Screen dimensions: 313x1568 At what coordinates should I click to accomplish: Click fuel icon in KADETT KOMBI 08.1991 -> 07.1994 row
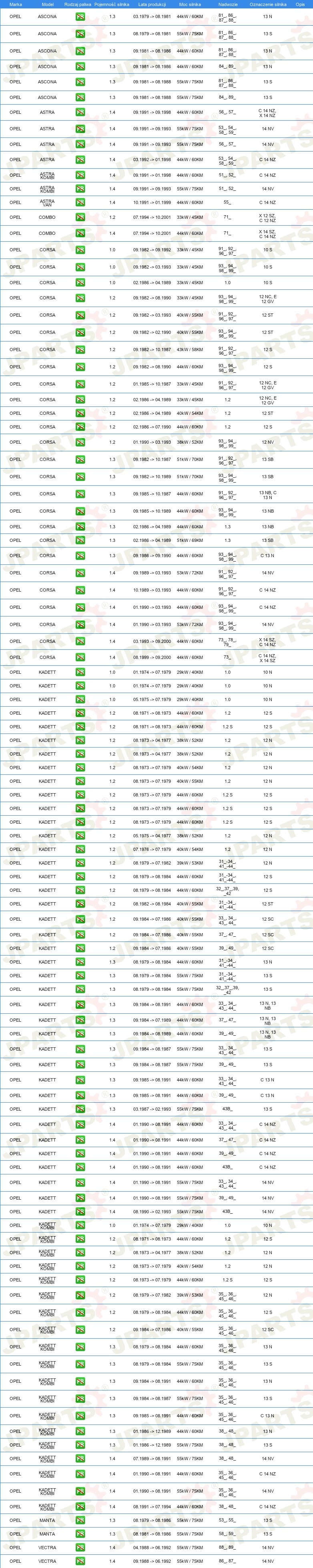point(80,1507)
